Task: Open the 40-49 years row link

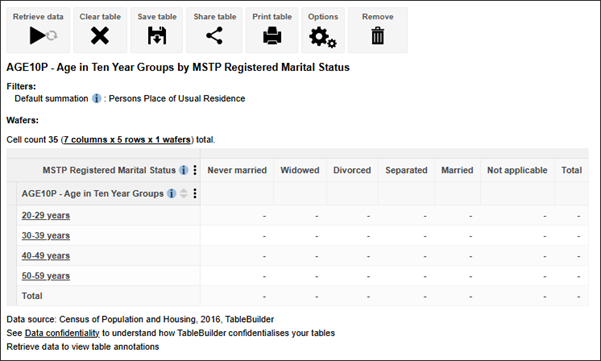Action: pos(46,256)
